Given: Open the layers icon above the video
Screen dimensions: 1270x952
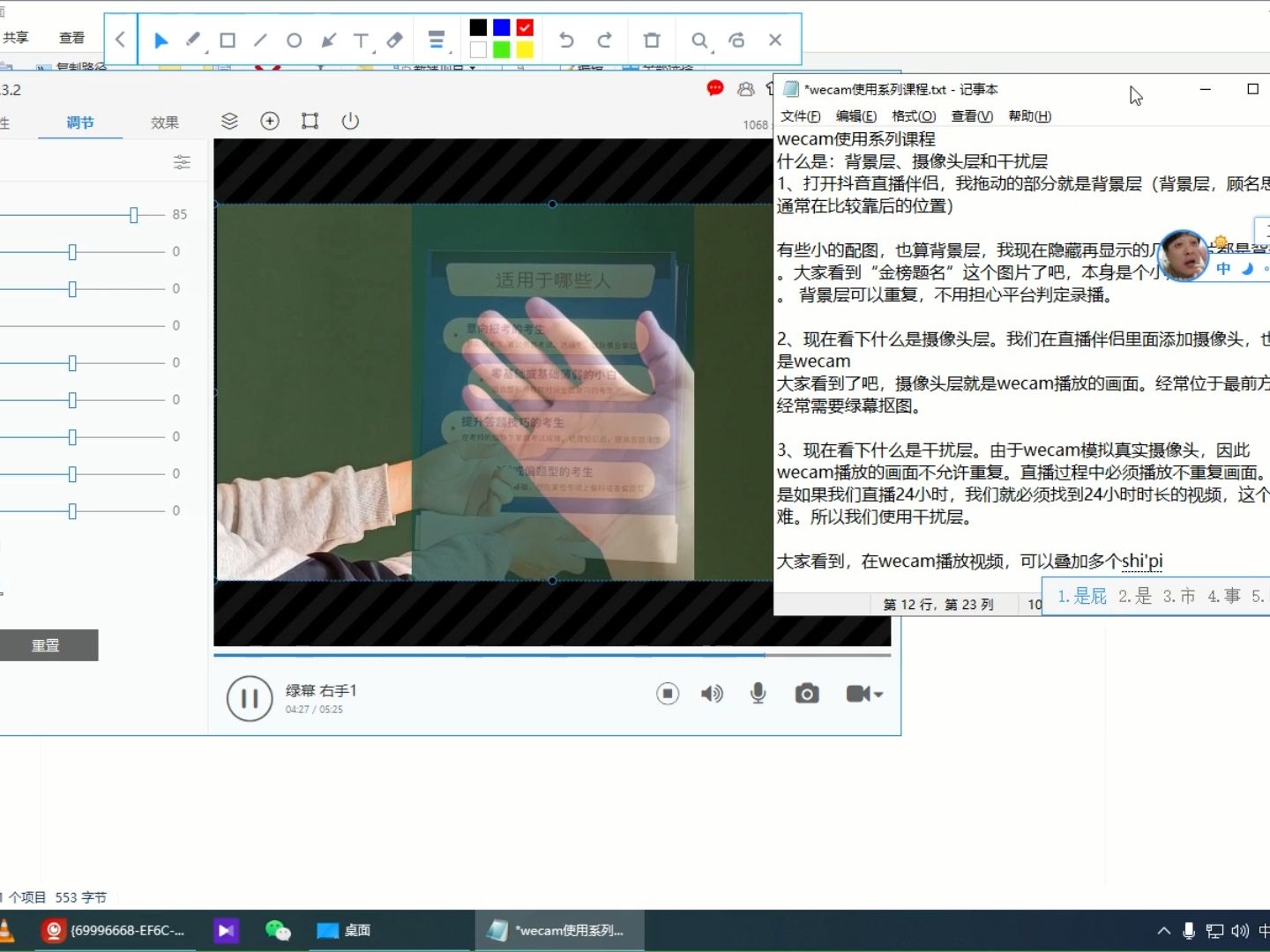Looking at the screenshot, I should pyautogui.click(x=229, y=121).
